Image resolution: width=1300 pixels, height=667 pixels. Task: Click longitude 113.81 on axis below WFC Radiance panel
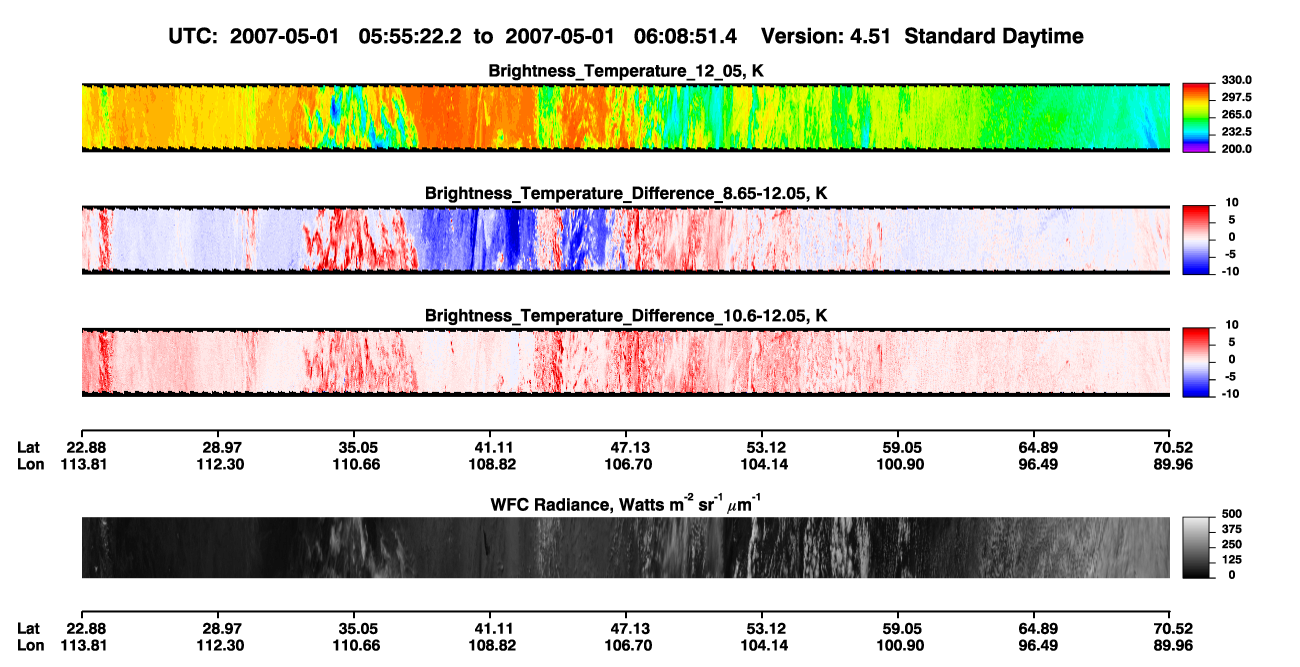(86, 645)
